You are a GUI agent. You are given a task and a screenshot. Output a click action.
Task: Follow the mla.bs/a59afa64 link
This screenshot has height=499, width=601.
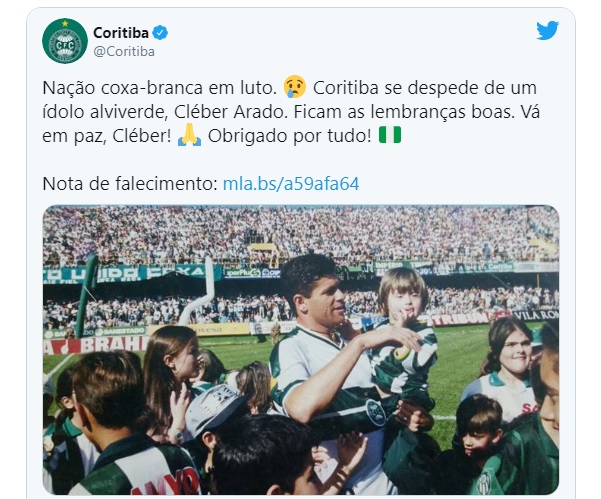(291, 184)
